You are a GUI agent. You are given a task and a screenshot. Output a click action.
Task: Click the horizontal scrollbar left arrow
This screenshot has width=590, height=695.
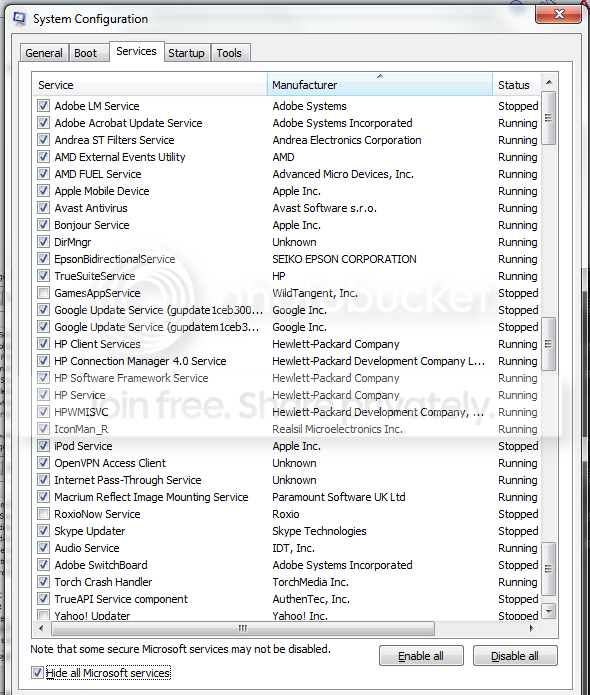coord(42,628)
